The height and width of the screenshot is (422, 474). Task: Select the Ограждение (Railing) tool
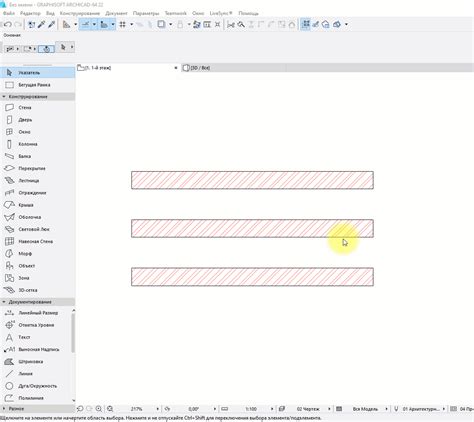38,193
